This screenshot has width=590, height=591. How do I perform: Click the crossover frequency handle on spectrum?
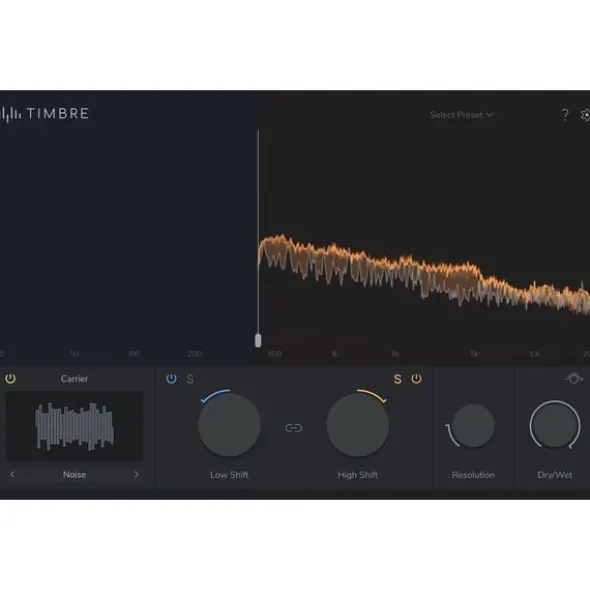[x=258, y=340]
